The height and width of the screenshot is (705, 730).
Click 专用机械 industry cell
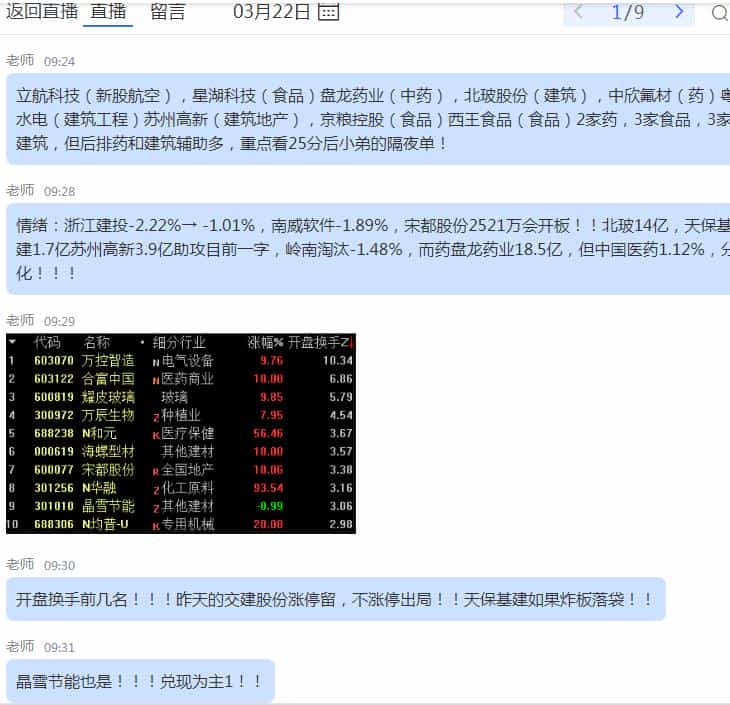pos(188,524)
